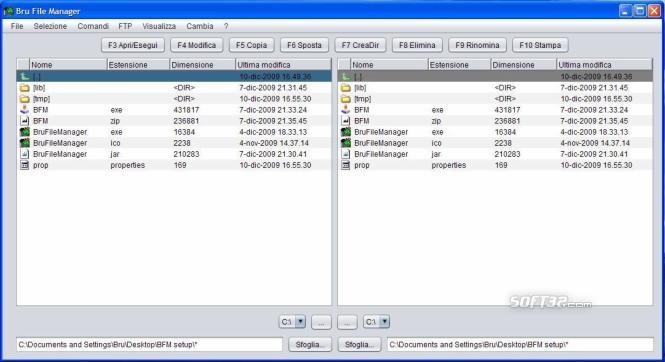Click size '210283' in right panel
This screenshot has height=362, width=665.
507,154
